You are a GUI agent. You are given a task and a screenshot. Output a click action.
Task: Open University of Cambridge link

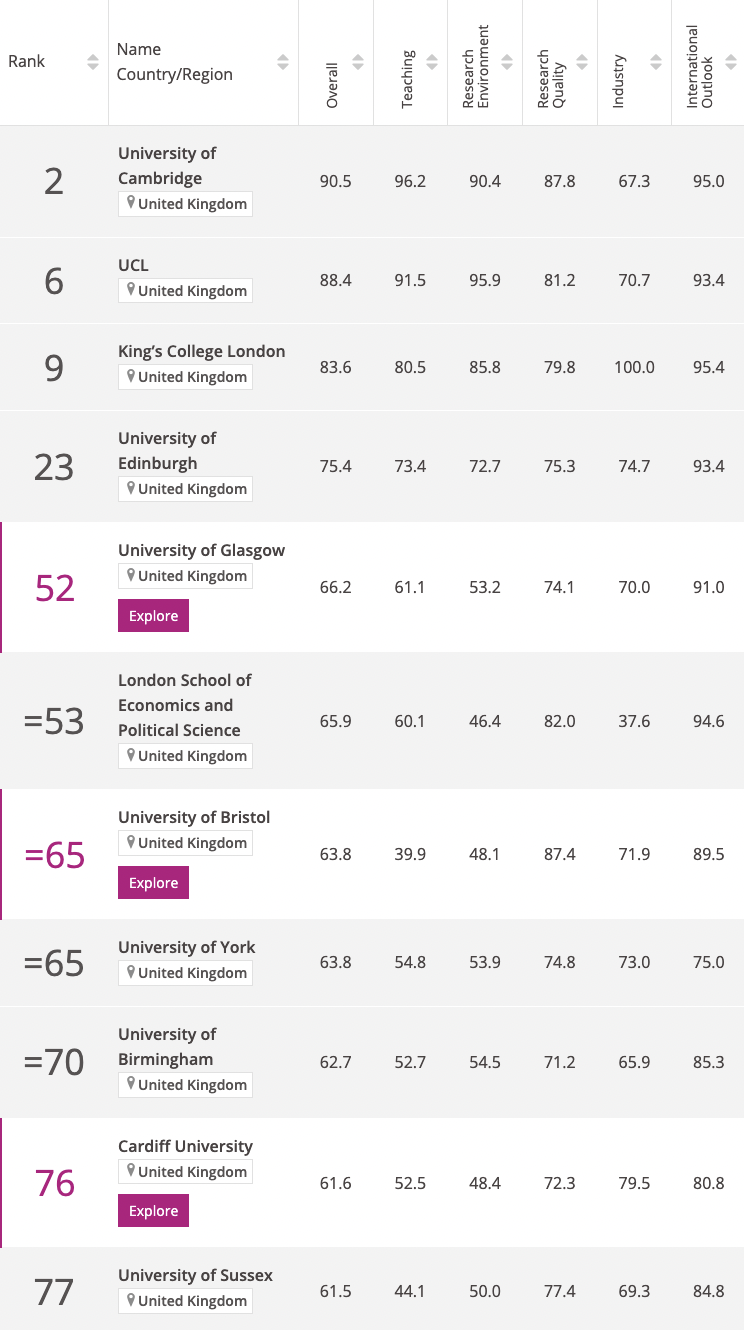167,166
